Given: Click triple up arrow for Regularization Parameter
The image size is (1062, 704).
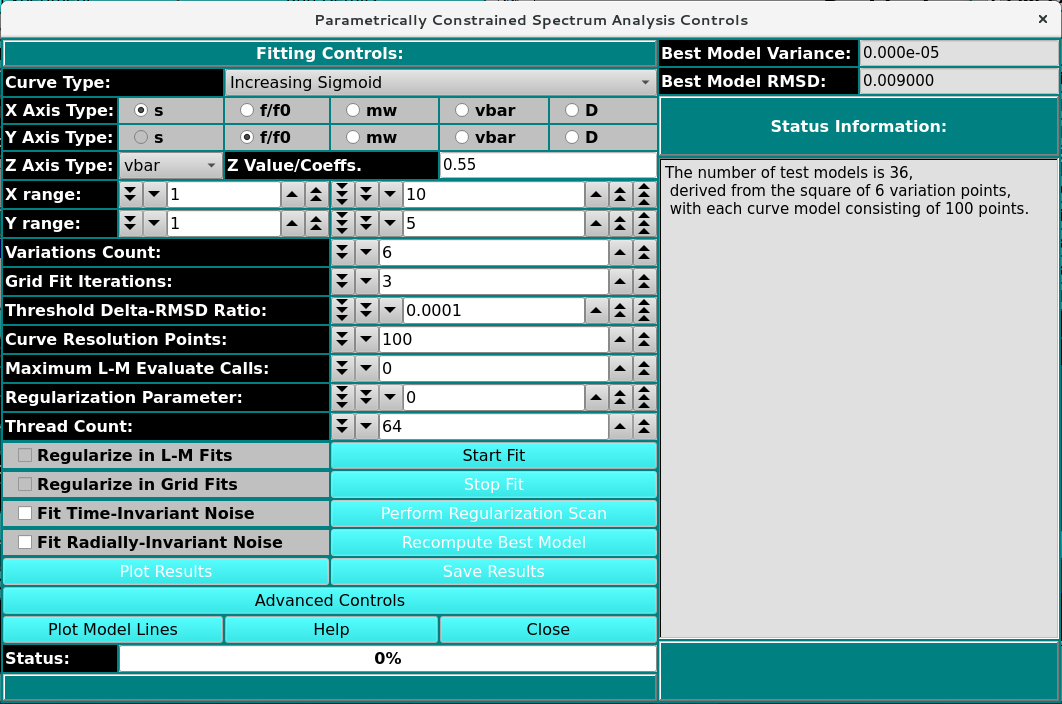Looking at the screenshot, I should point(645,398).
